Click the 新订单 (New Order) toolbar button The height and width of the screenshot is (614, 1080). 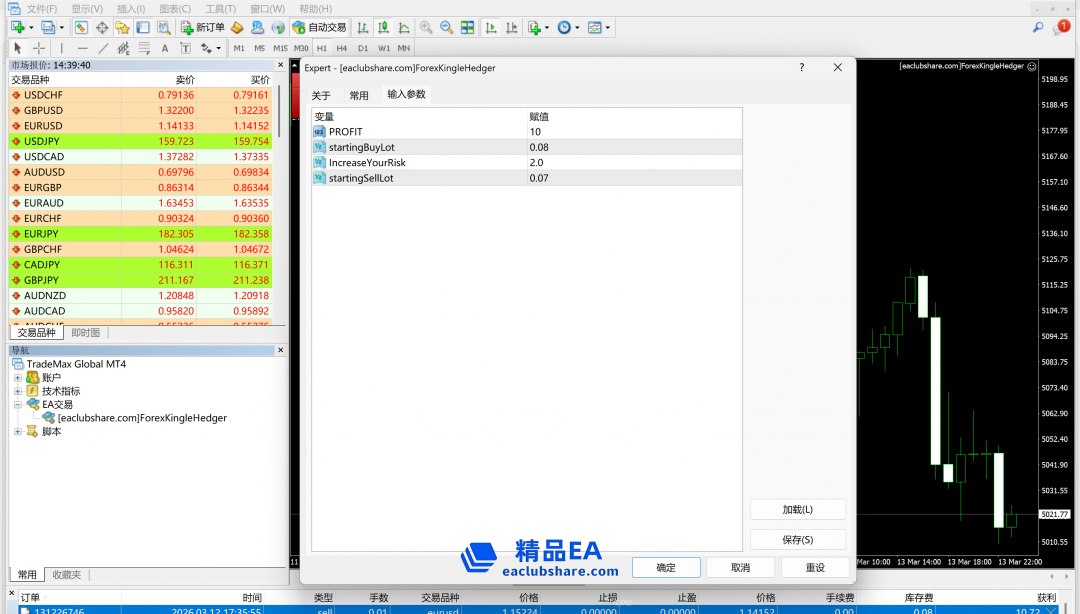[203, 27]
